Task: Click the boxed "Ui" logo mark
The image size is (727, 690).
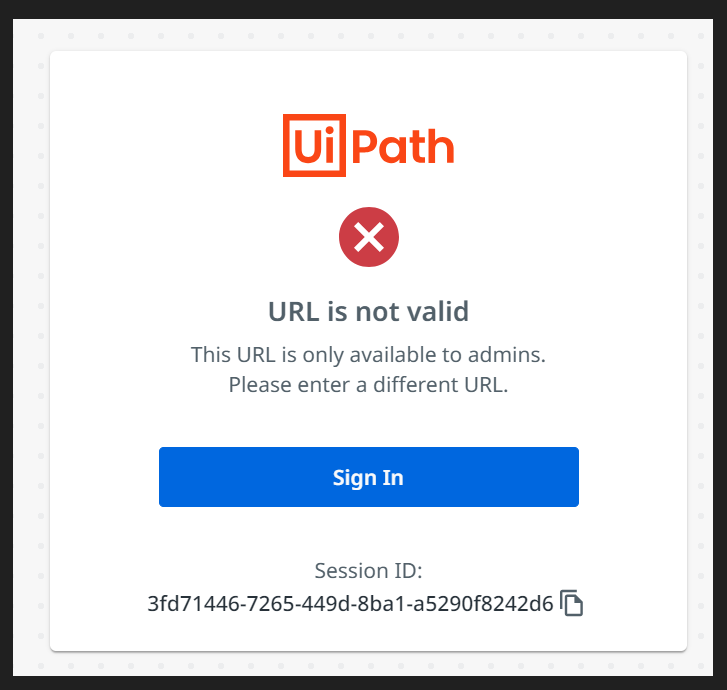Action: (313, 146)
